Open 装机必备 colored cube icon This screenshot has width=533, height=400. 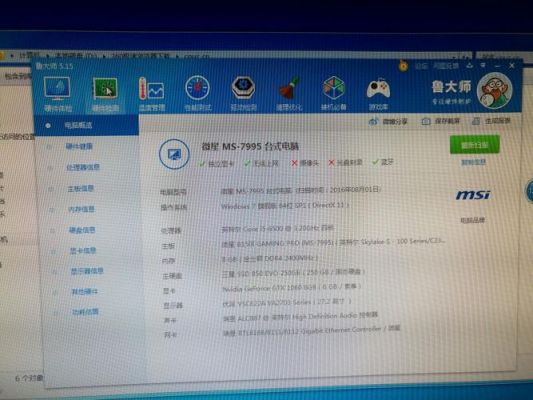[334, 88]
